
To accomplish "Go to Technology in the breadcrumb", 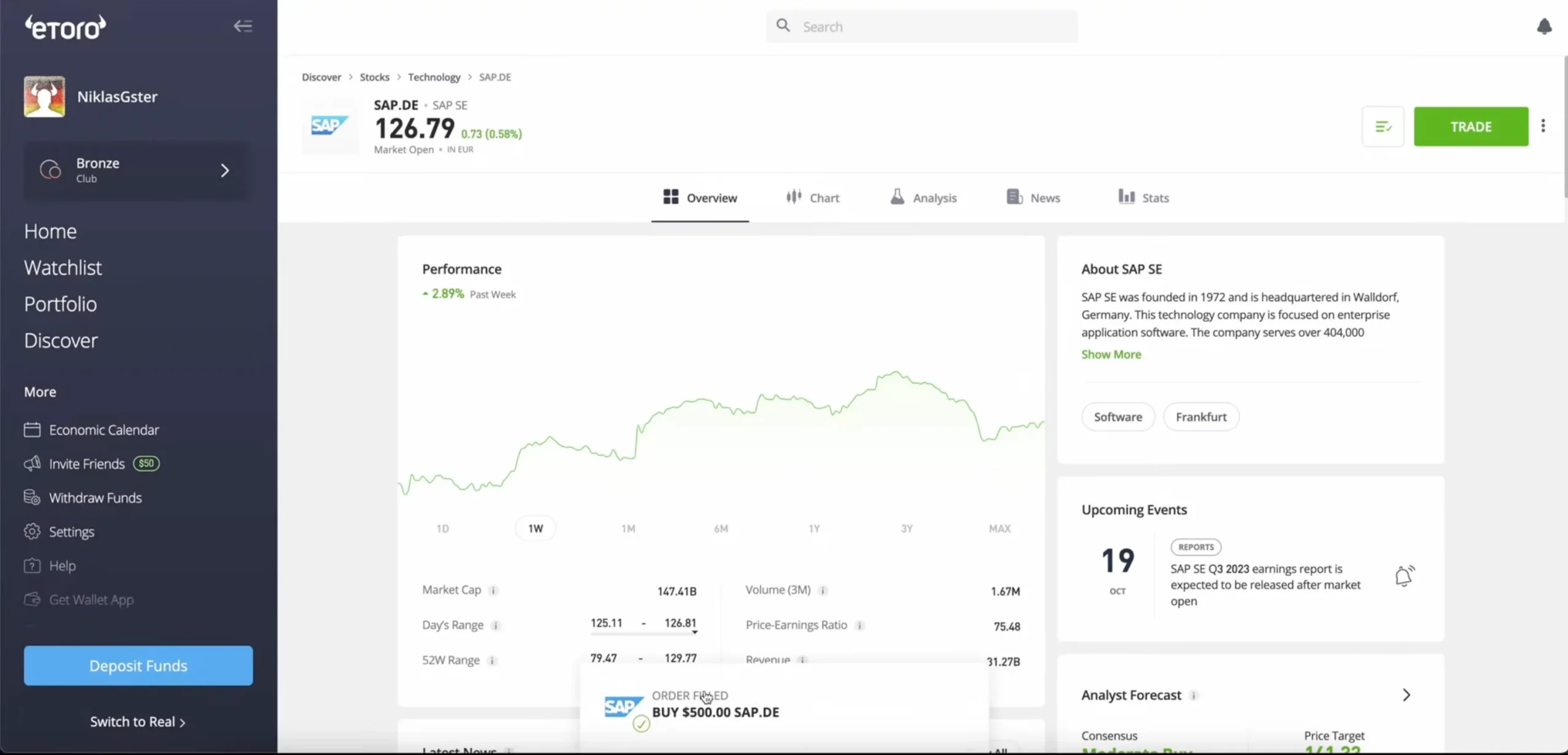I will click(434, 77).
